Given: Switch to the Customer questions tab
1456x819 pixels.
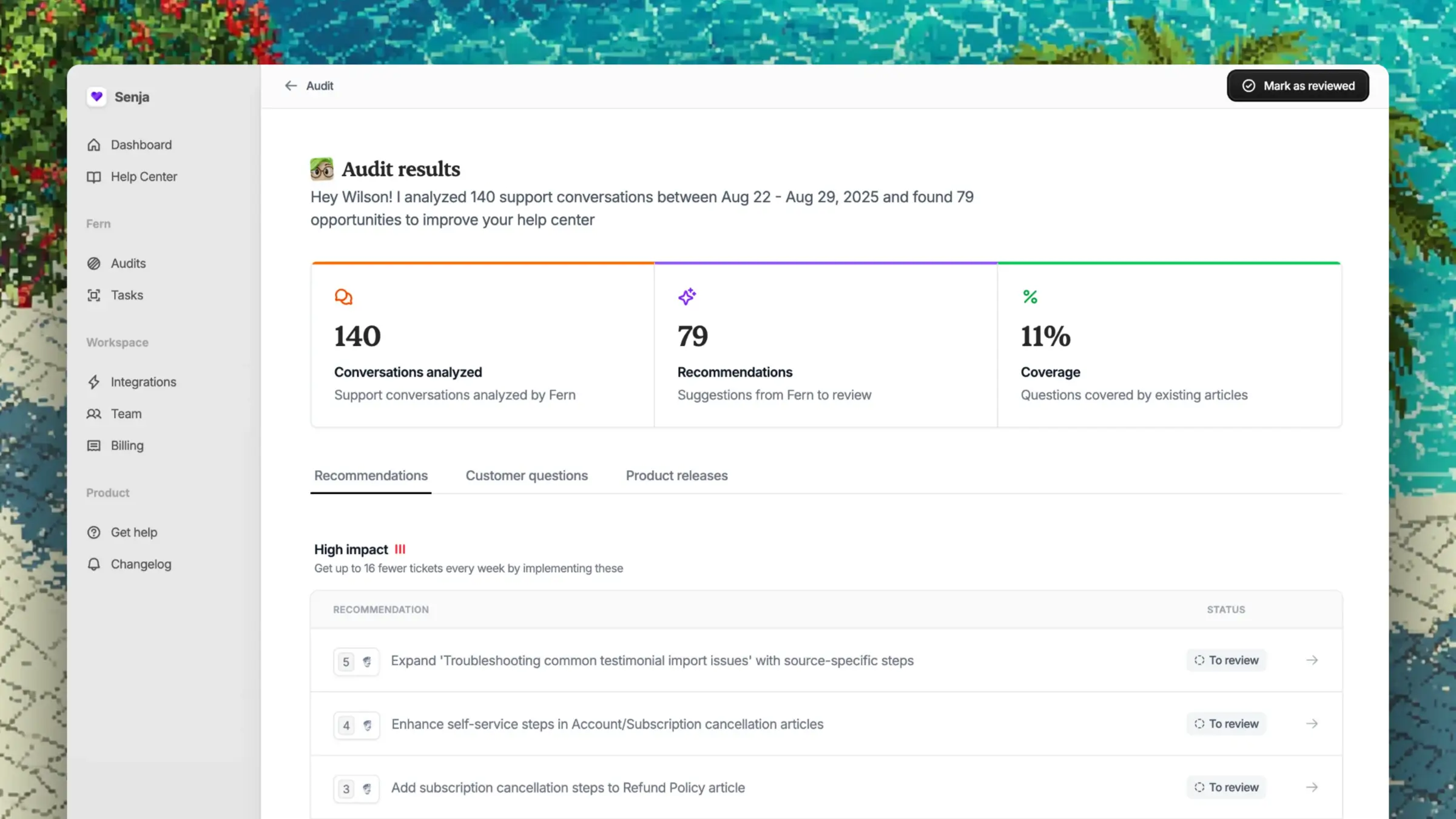Looking at the screenshot, I should tap(527, 476).
